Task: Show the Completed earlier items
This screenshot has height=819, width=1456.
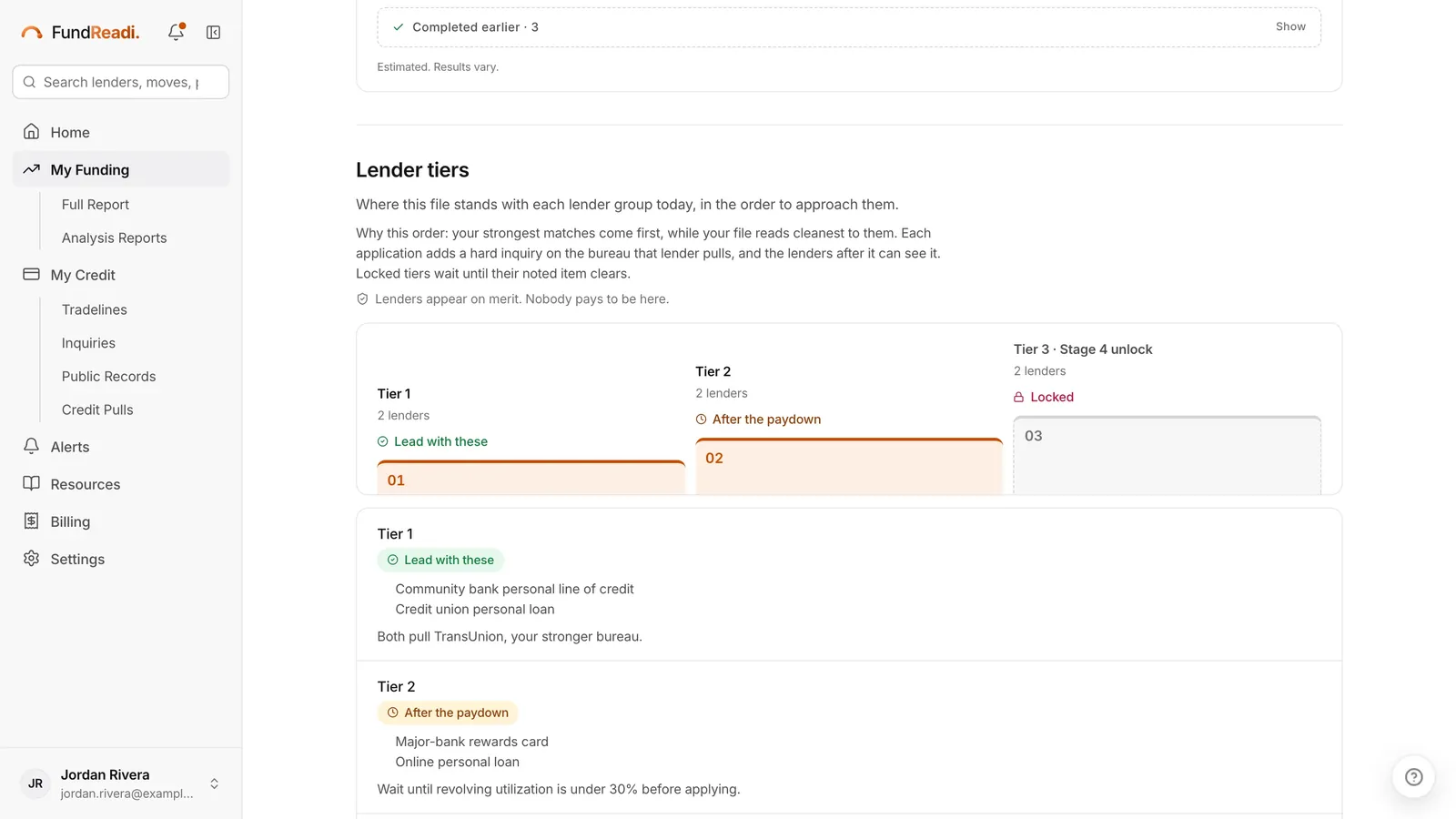Action: click(1290, 26)
